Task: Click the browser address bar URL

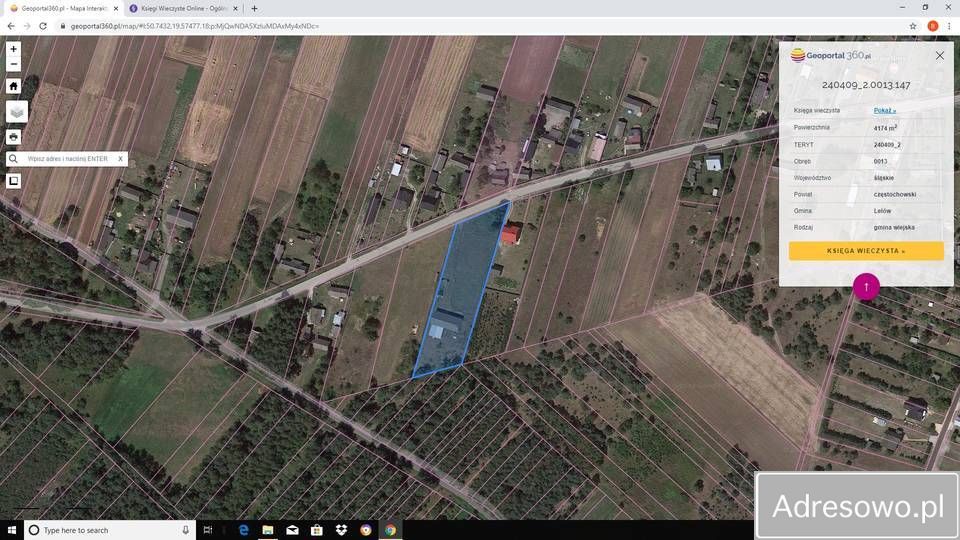Action: (195, 26)
